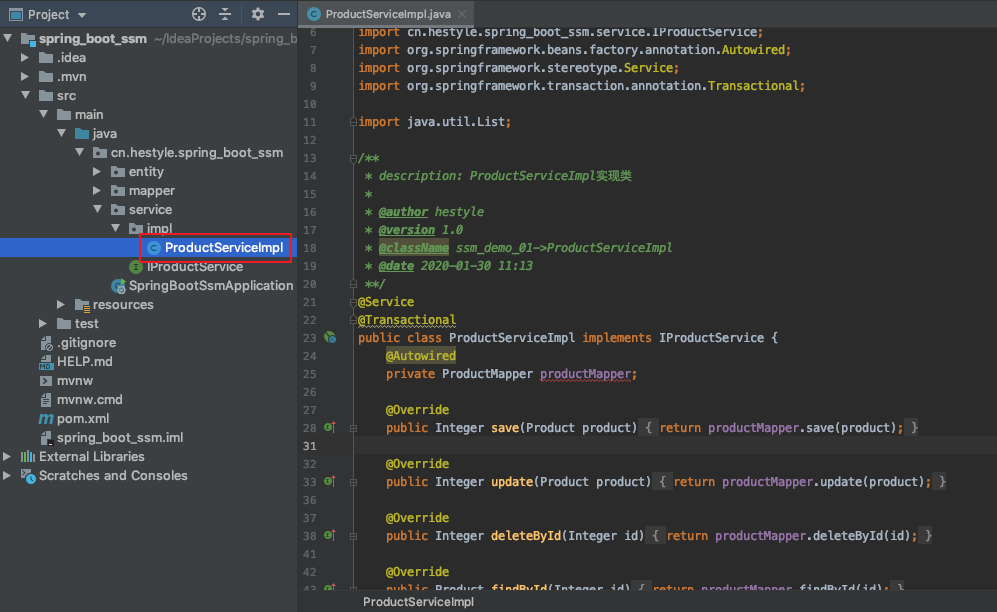Viewport: 997px width, 612px height.
Task: Select the mvnw.cmd file
Action: pos(90,400)
